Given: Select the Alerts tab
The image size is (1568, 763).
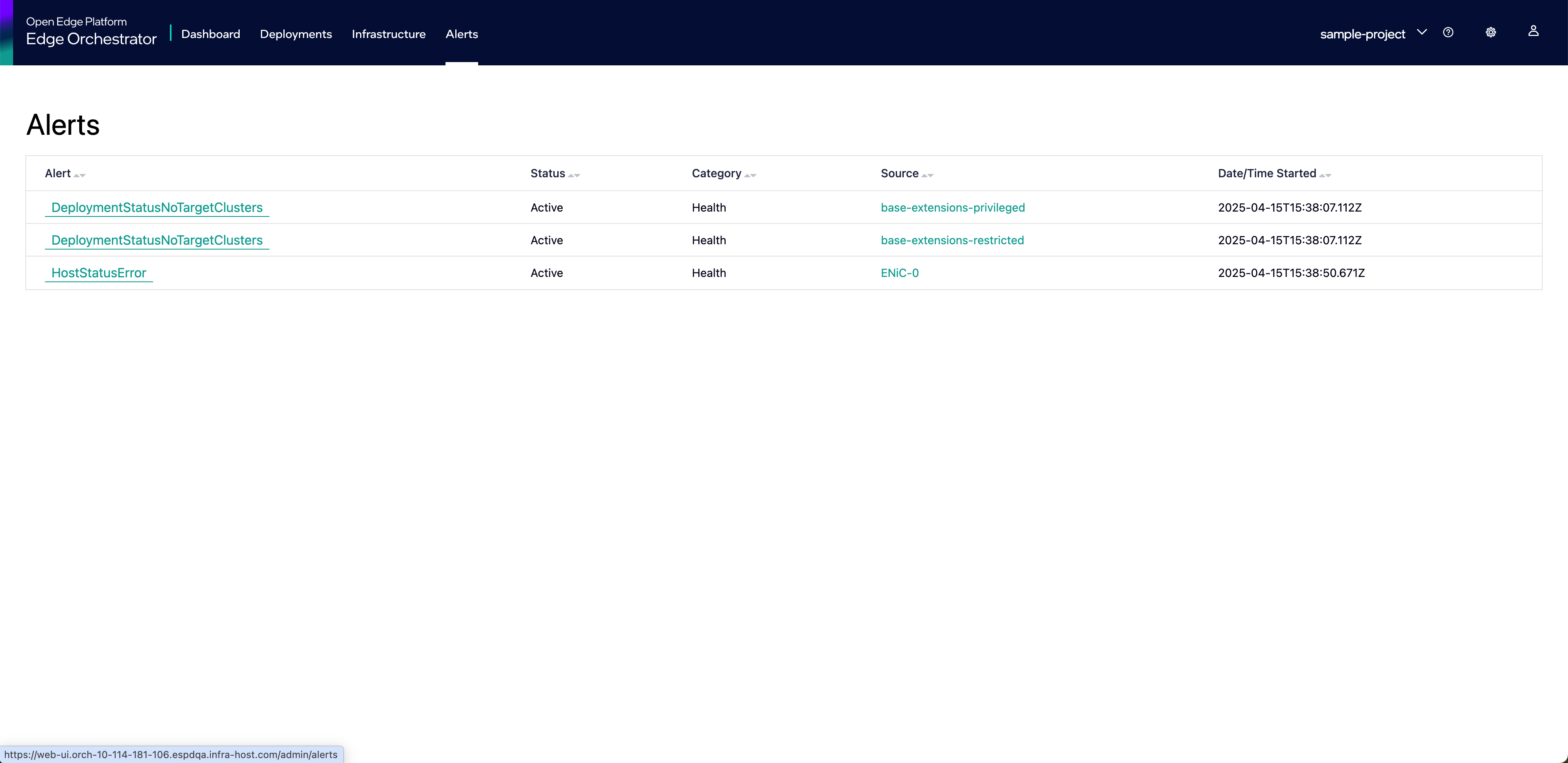Looking at the screenshot, I should coord(461,34).
